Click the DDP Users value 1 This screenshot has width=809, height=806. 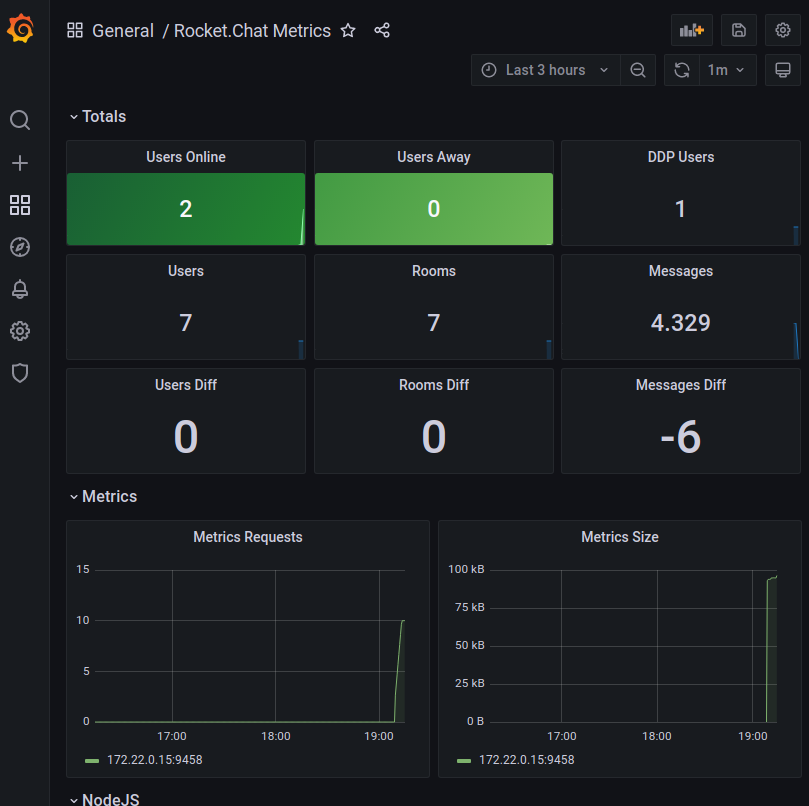(681, 209)
